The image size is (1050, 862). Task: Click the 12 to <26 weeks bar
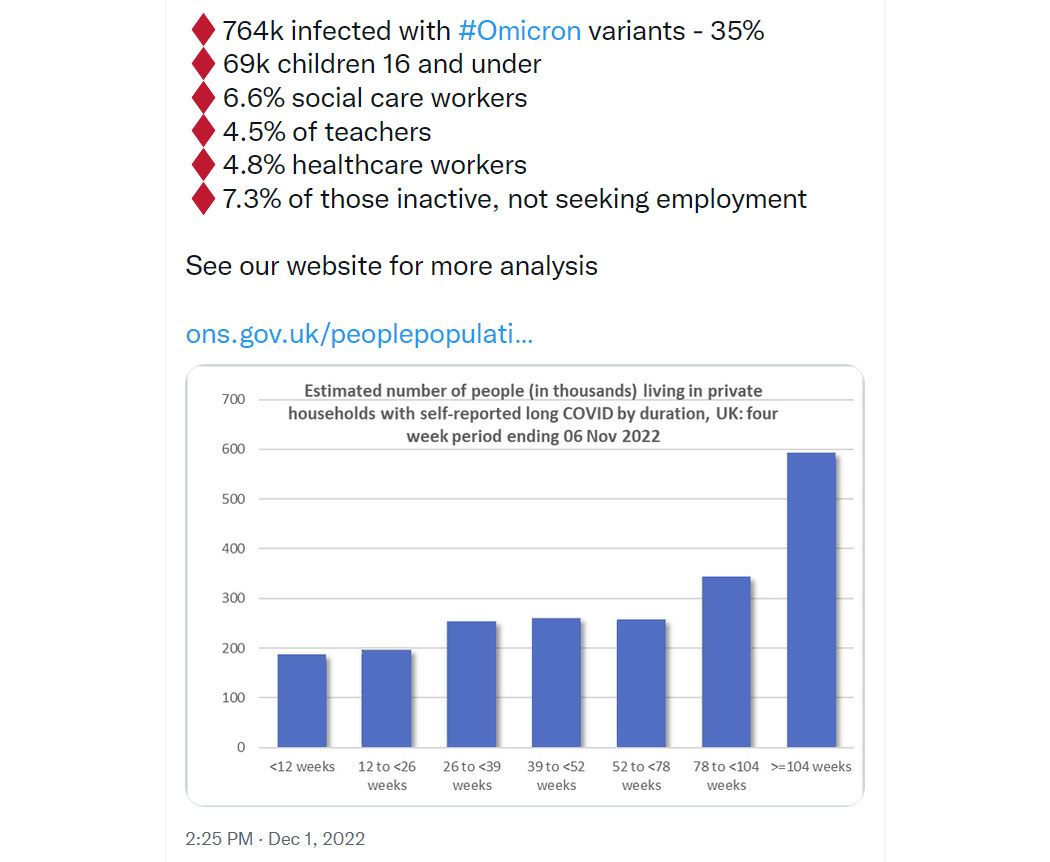pyautogui.click(x=386, y=698)
